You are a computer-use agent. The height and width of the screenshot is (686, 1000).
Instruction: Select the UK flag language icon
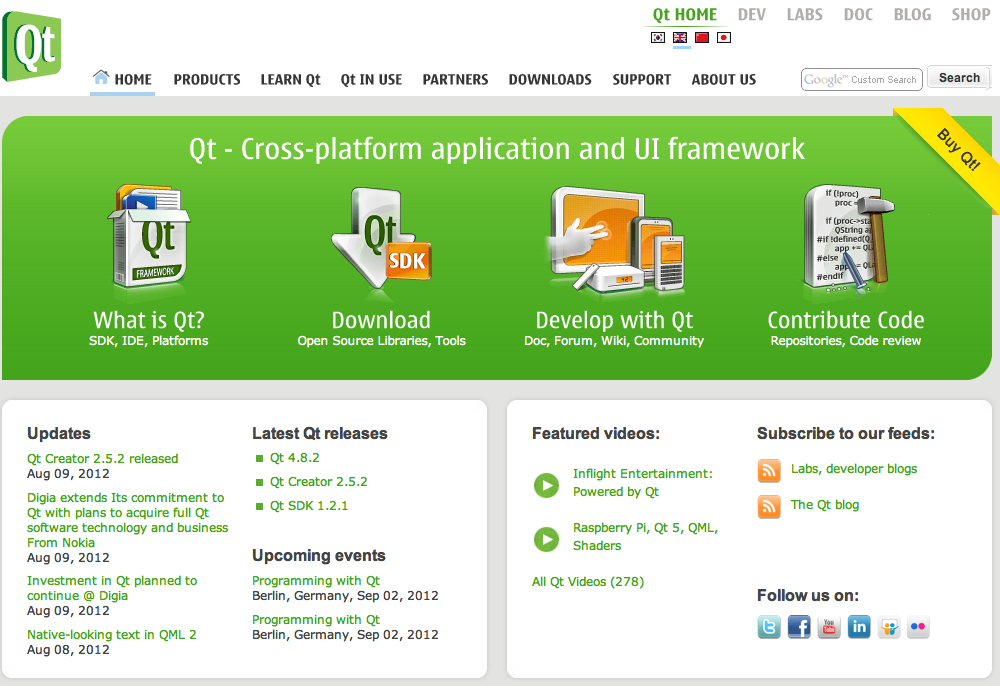(680, 38)
